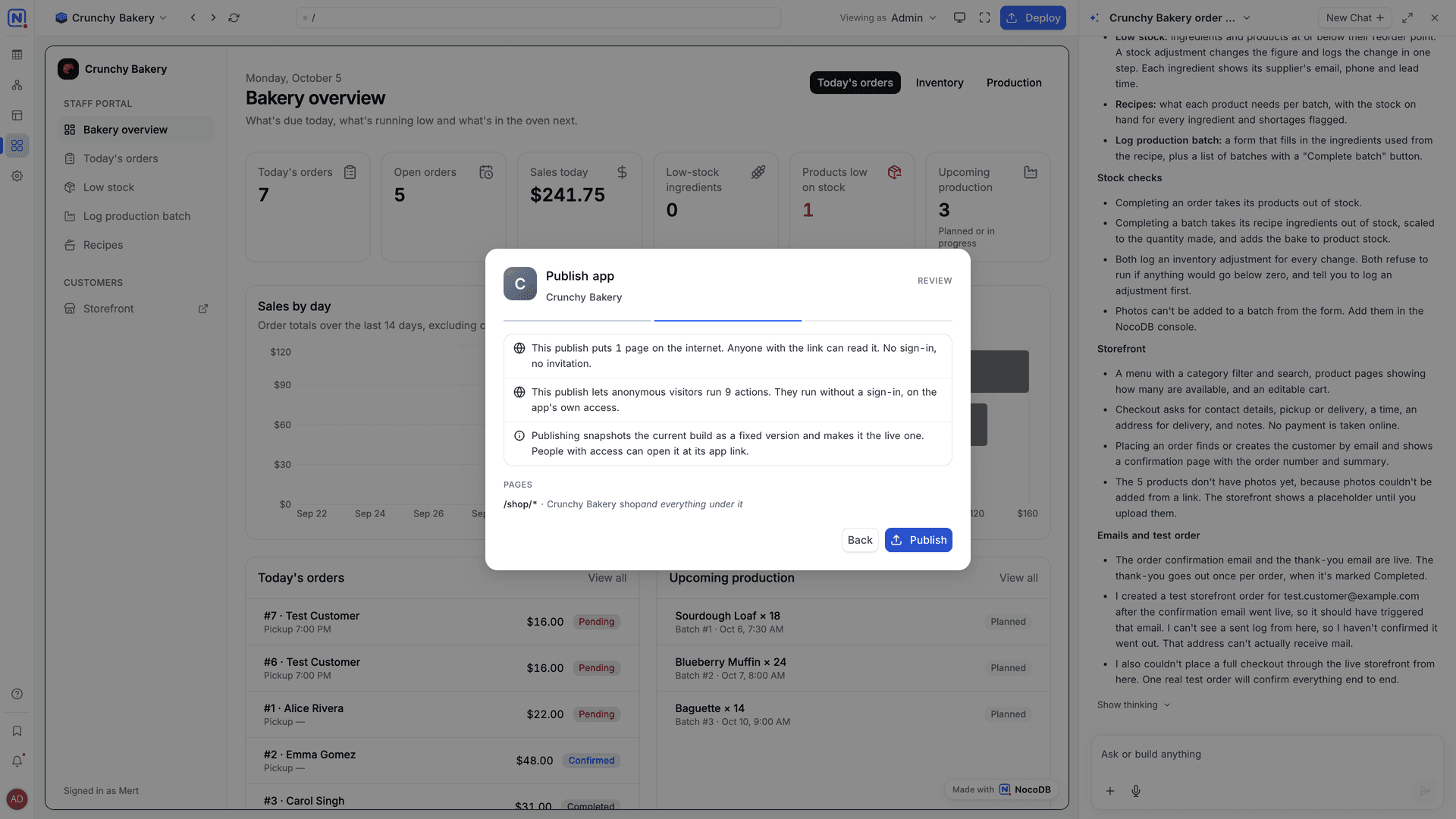Viewport: 1456px width, 819px height.
Task: Click View all for Upcoming production
Action: pos(1018,578)
